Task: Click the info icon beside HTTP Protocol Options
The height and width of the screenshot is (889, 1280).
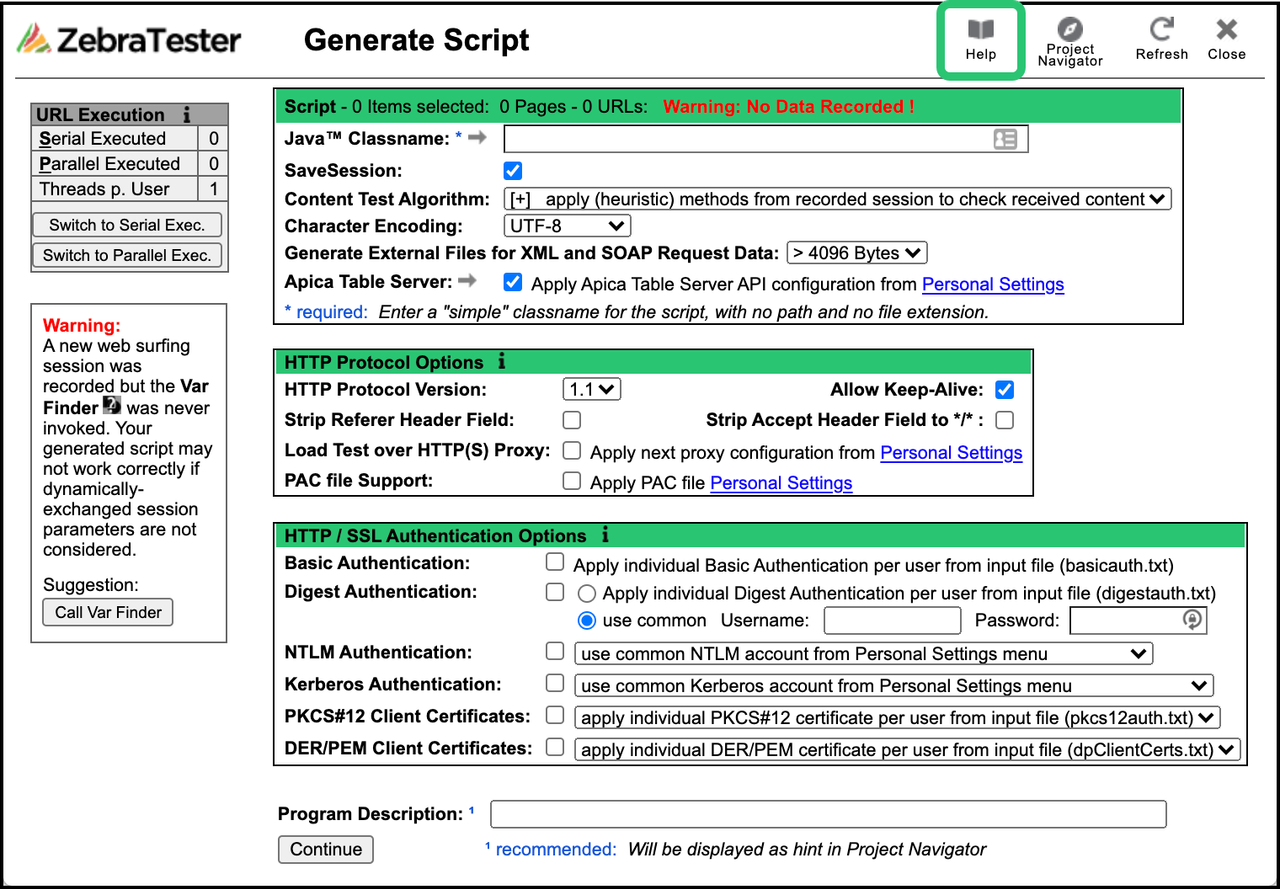Action: click(x=502, y=362)
